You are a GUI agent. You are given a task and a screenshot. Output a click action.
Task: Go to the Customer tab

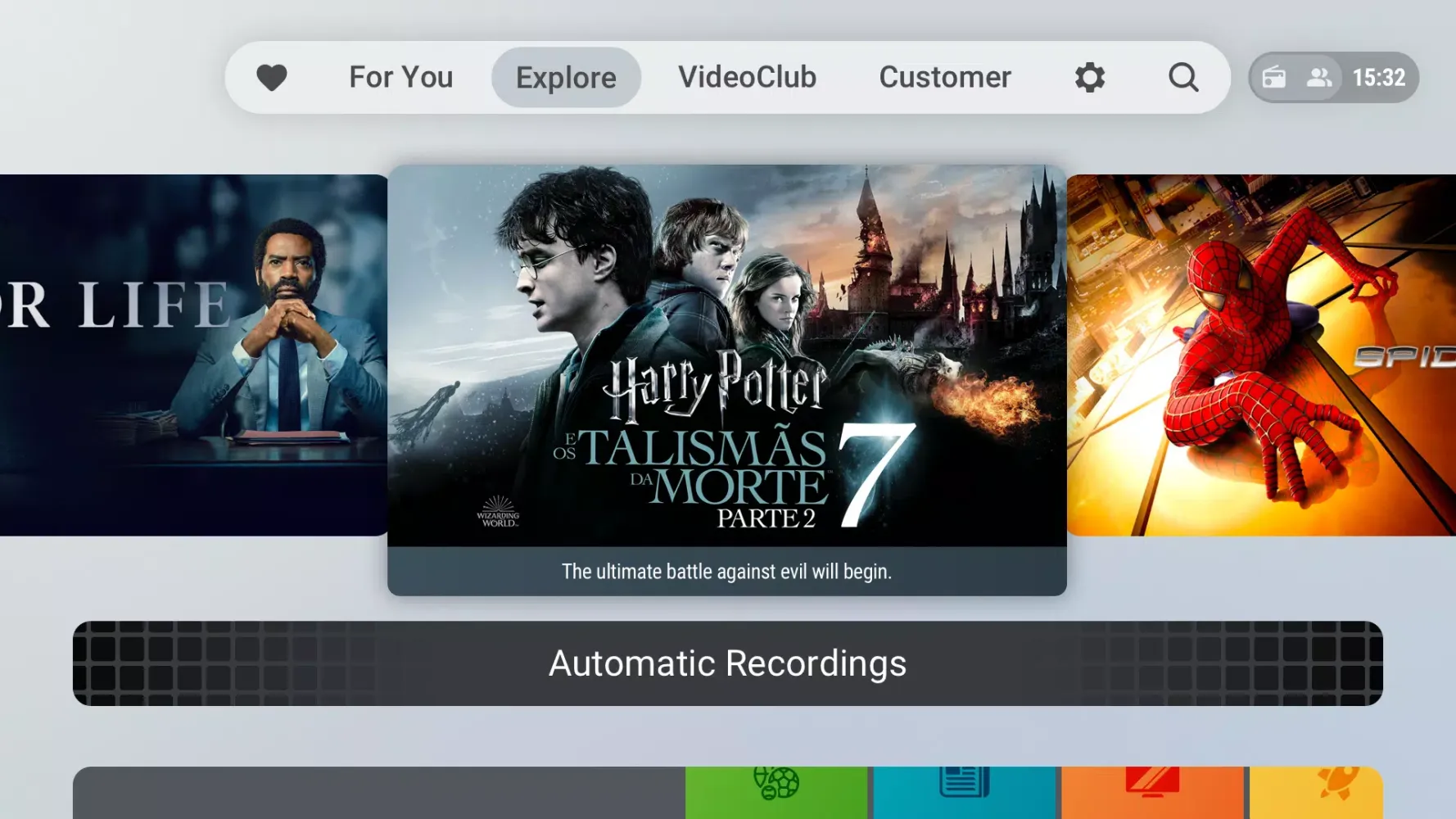pyautogui.click(x=945, y=77)
